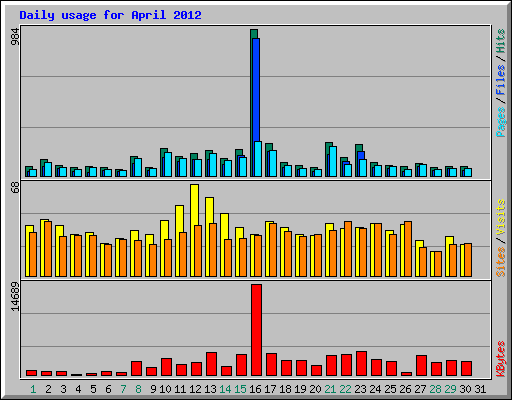Click green day label 15 on the x-axis
This screenshot has height=400, width=512.
click(x=240, y=389)
